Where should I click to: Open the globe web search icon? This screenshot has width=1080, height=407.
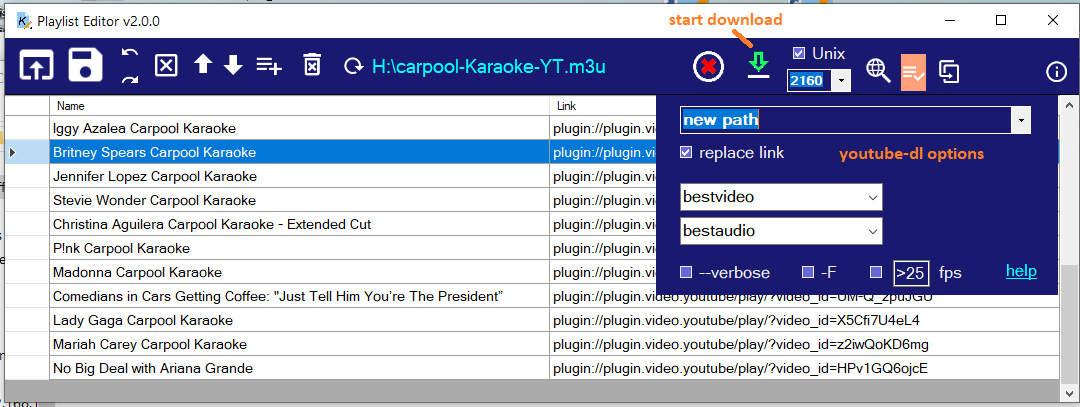coord(878,71)
